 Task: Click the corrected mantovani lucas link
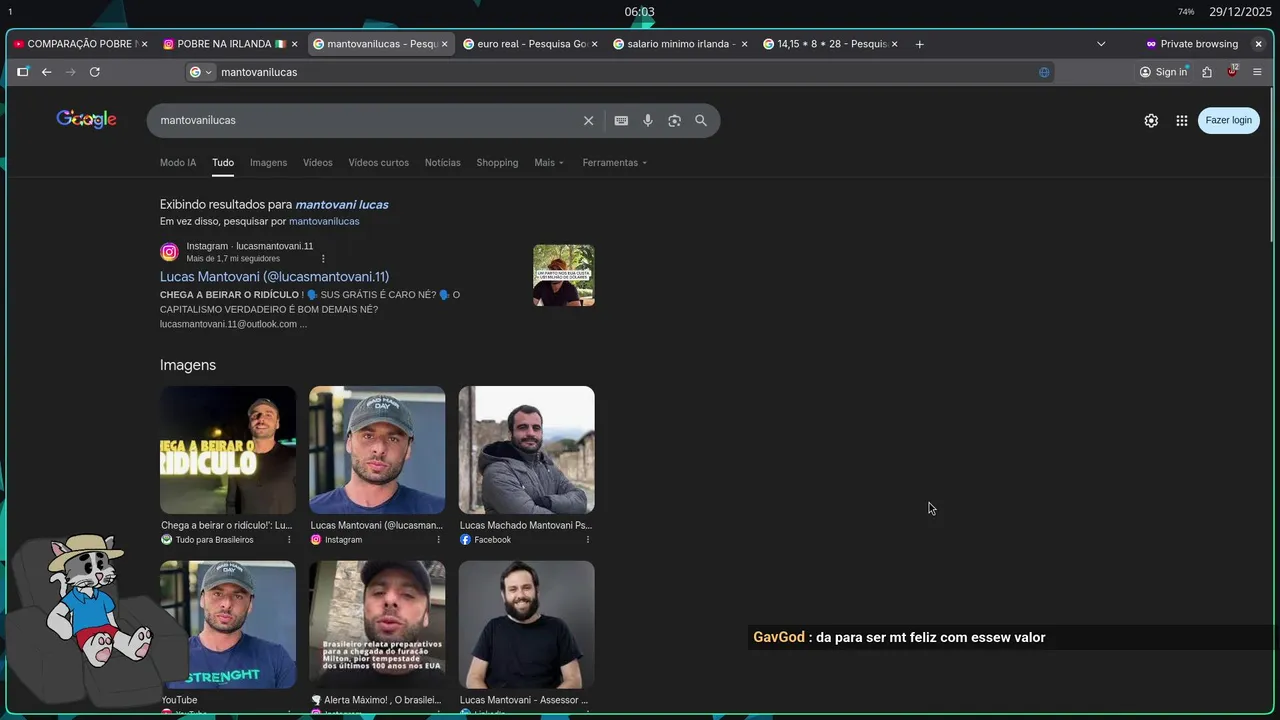[x=342, y=205]
